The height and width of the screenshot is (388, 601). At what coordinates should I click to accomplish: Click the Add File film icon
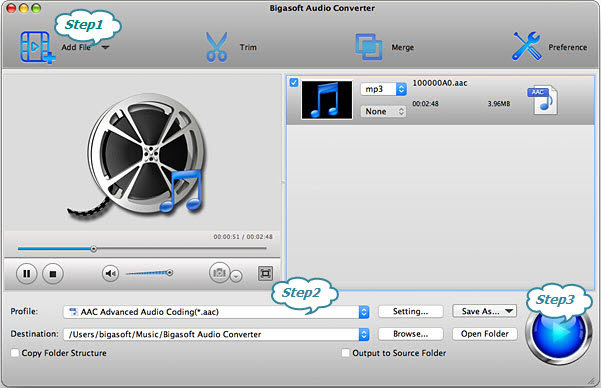[37, 48]
